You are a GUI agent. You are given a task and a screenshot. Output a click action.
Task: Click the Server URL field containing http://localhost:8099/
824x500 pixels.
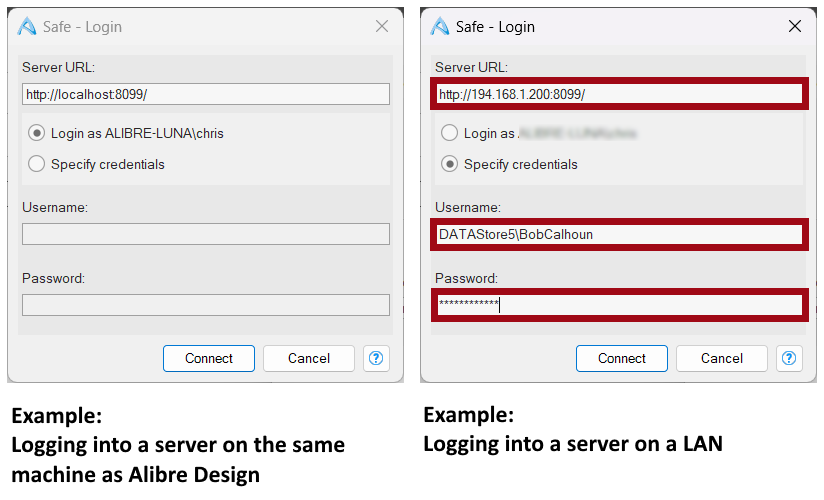205,94
